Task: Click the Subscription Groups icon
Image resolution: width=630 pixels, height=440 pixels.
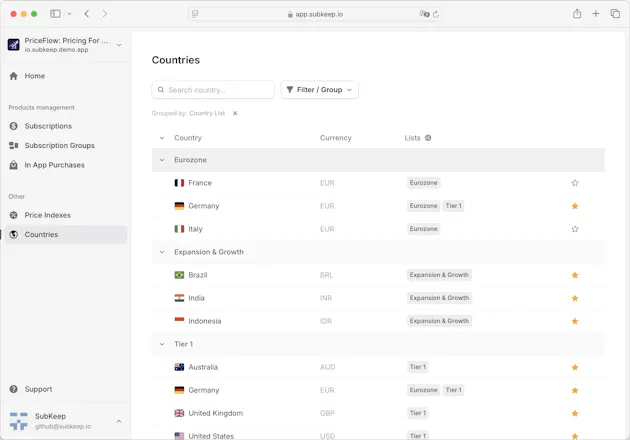Action: 13,145
